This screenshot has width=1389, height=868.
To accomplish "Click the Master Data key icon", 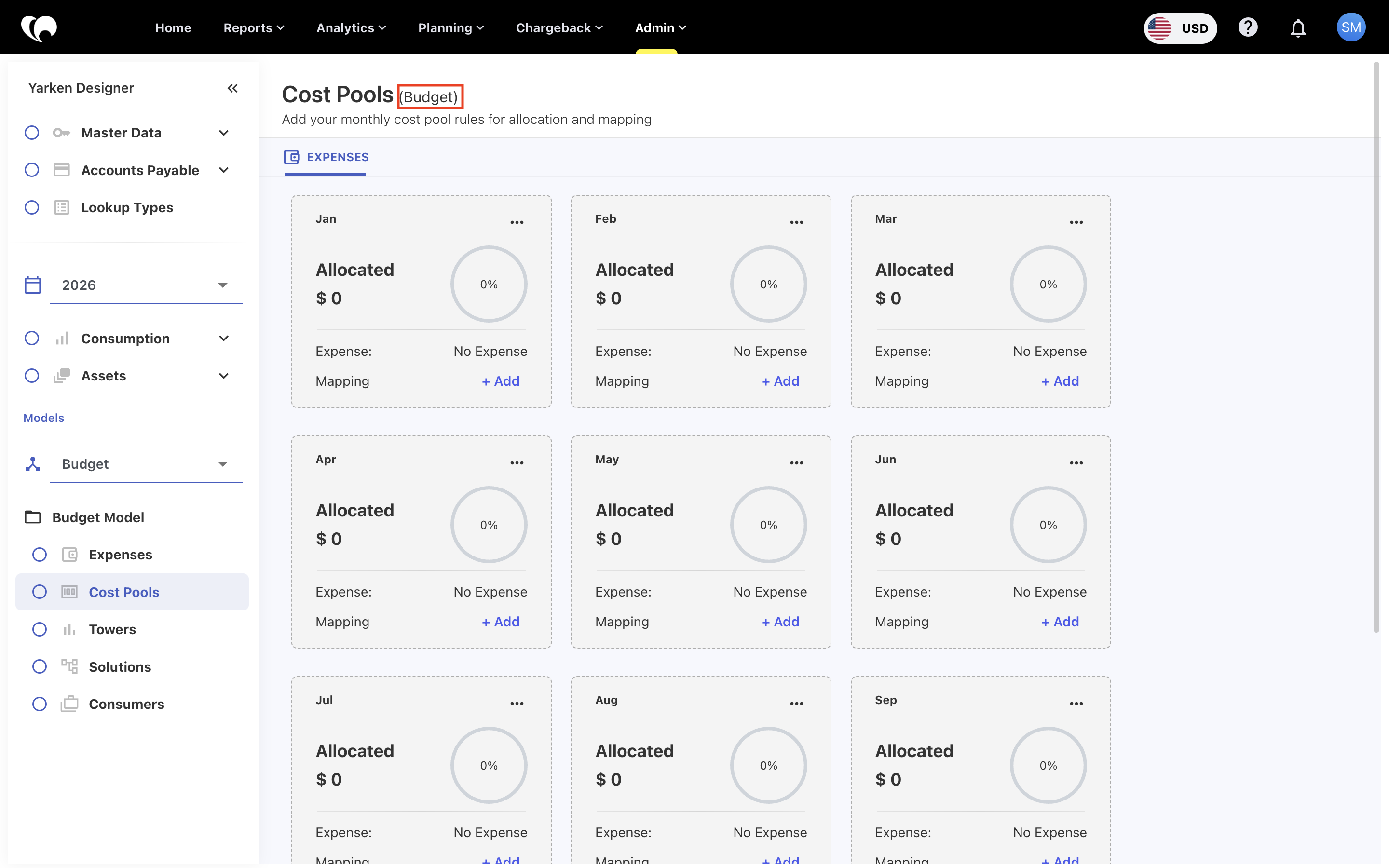I will (61, 133).
